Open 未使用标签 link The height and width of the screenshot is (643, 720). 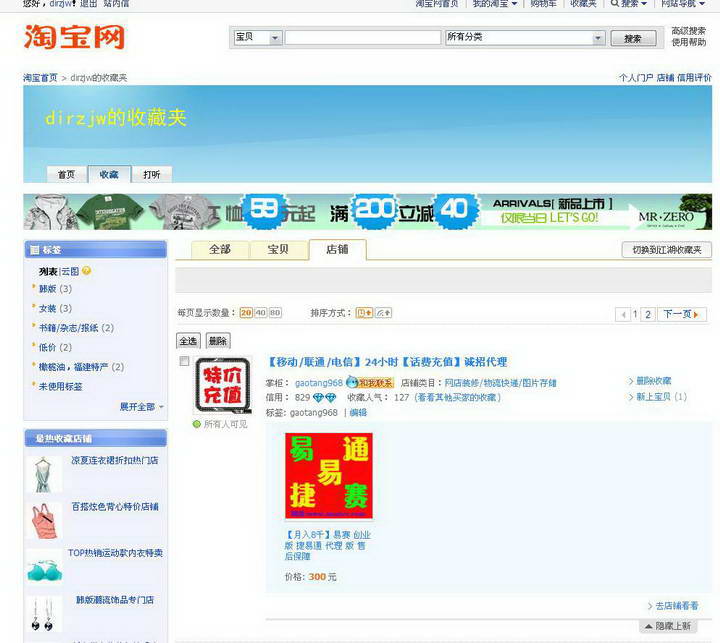61,386
